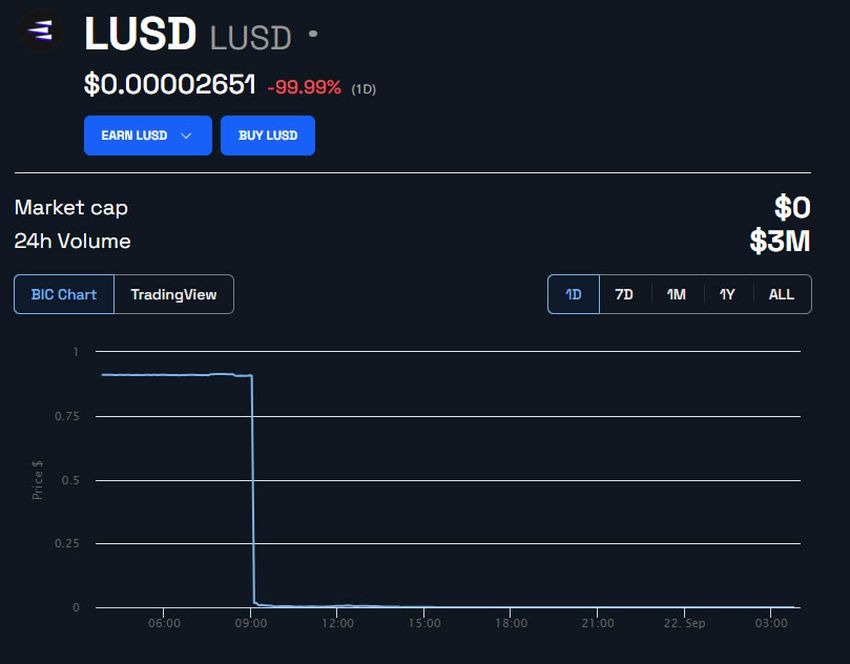
Task: Click the Price $ axis label
Action: 36,478
